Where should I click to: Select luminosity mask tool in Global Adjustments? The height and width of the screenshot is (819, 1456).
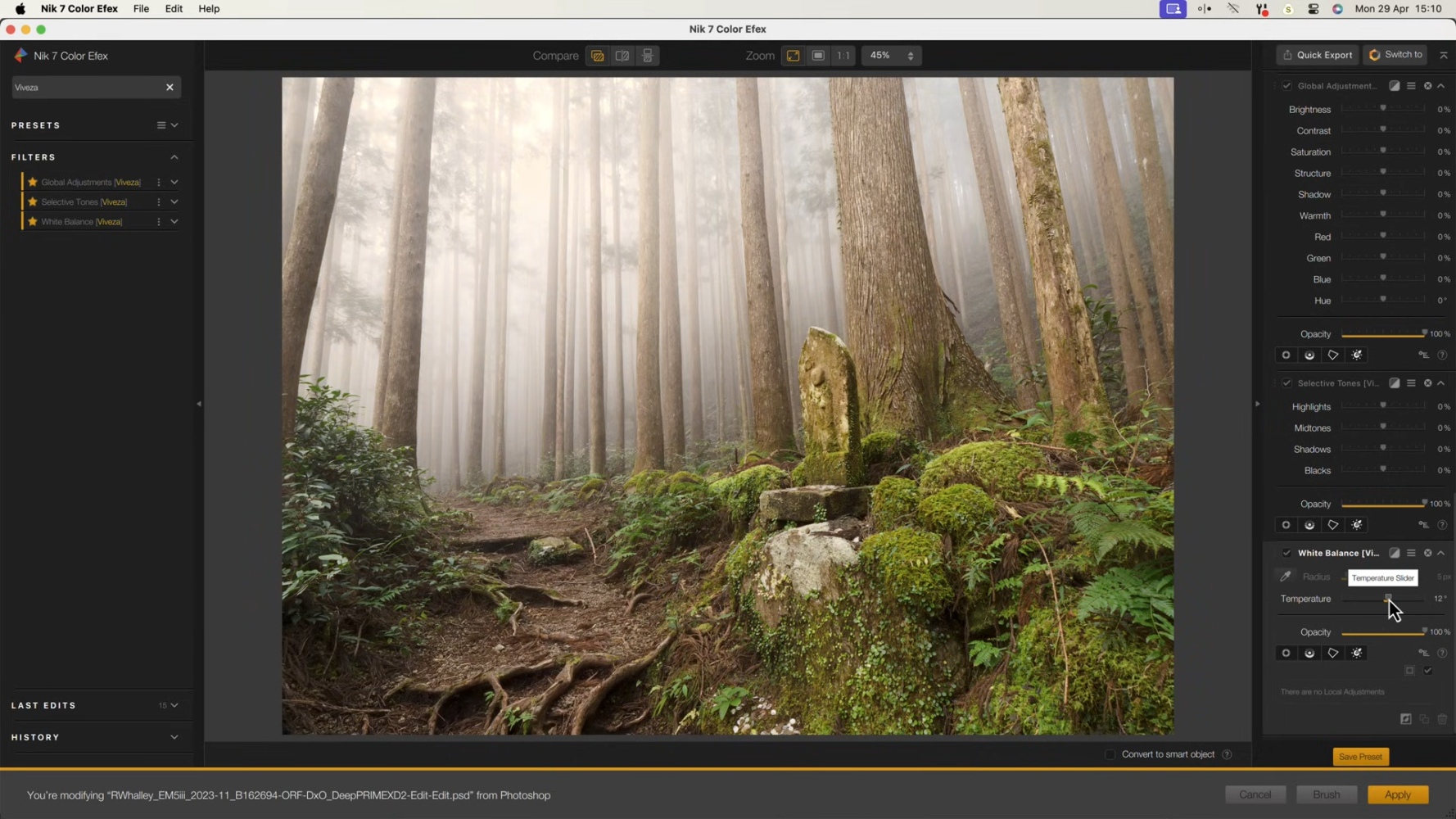[x=1357, y=355]
